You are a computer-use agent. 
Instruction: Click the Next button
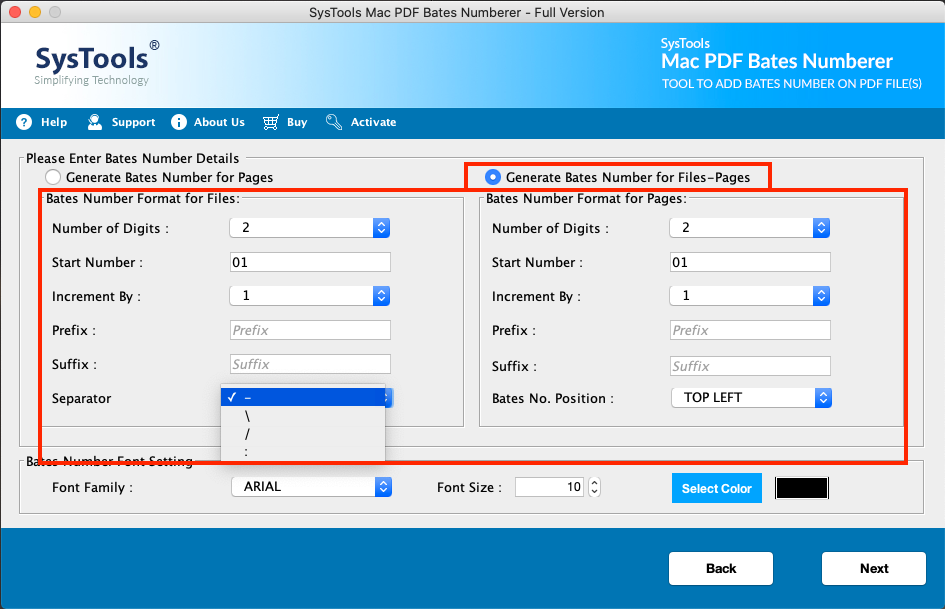tap(874, 569)
